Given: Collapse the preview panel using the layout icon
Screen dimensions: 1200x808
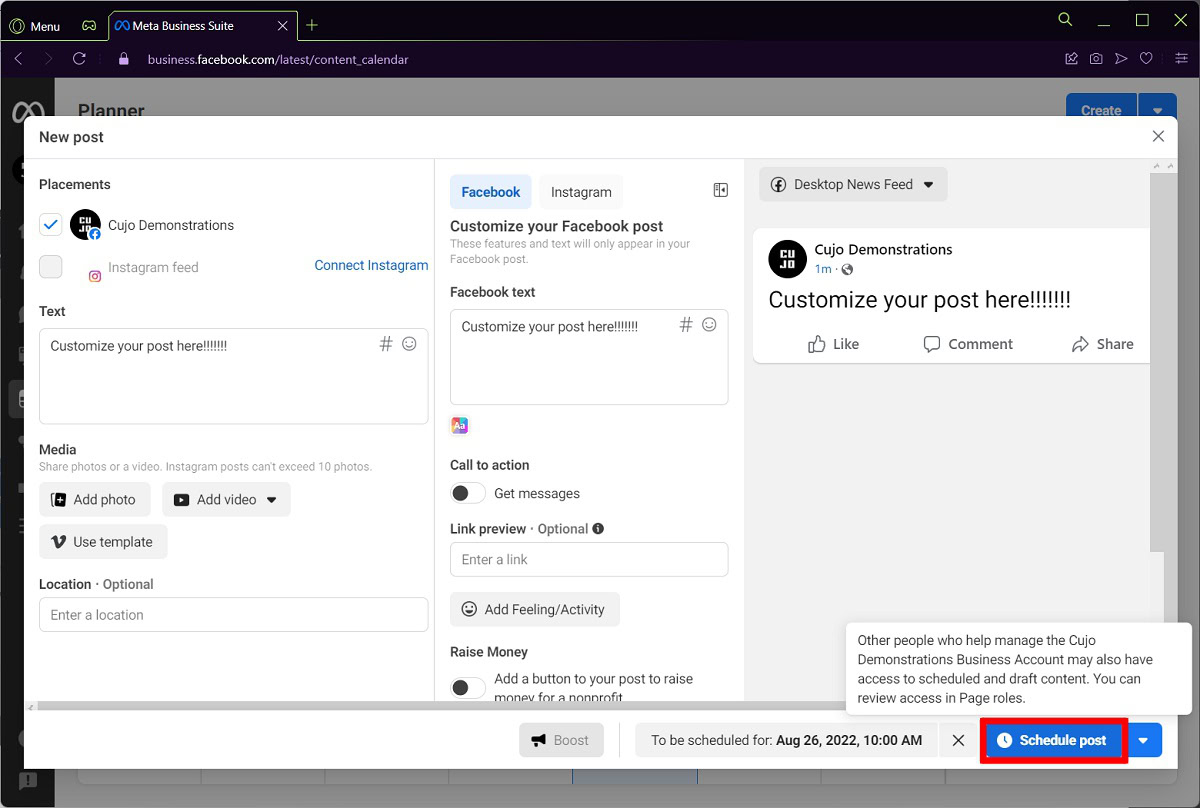Looking at the screenshot, I should tap(720, 190).
